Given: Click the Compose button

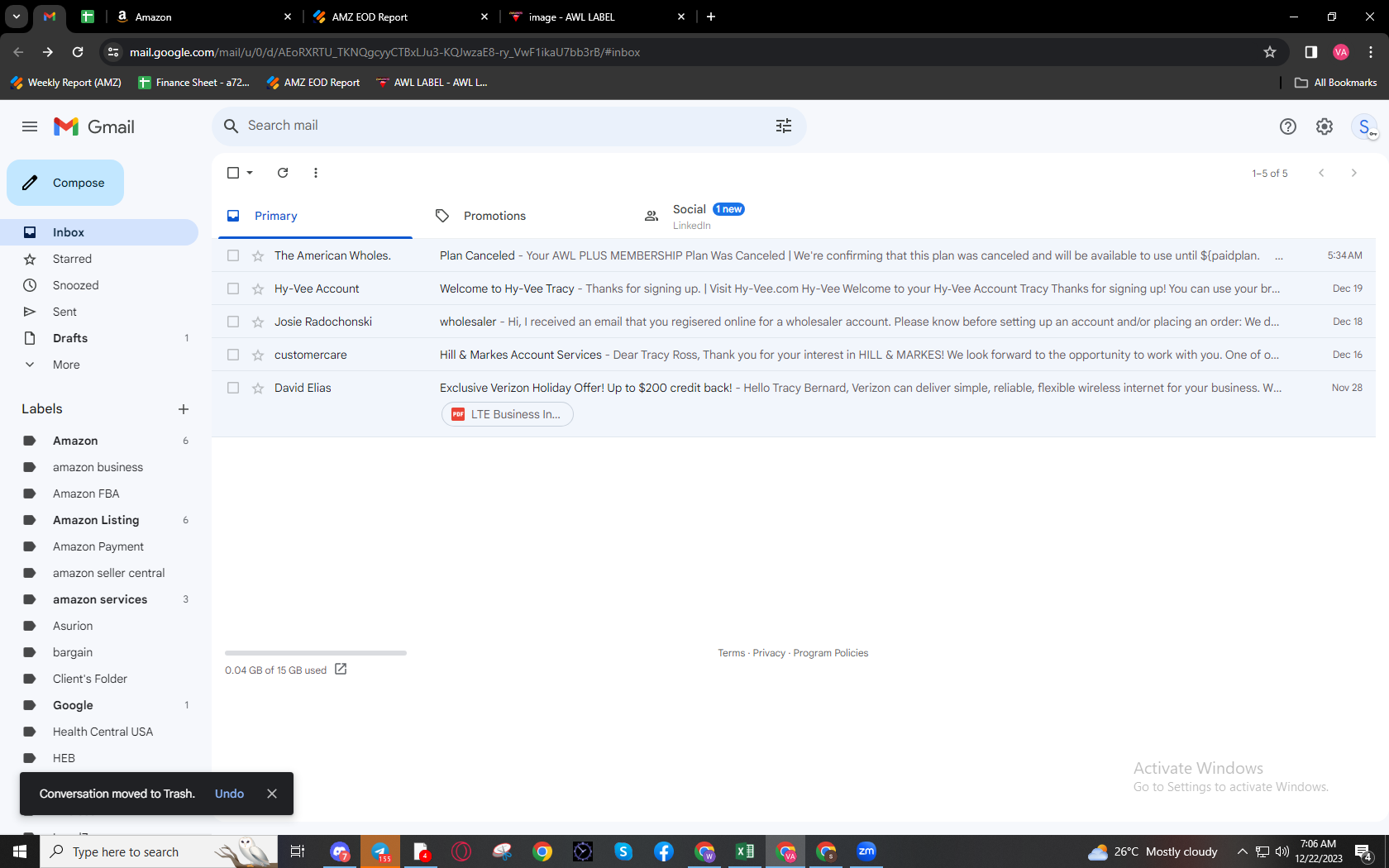Looking at the screenshot, I should [x=65, y=183].
